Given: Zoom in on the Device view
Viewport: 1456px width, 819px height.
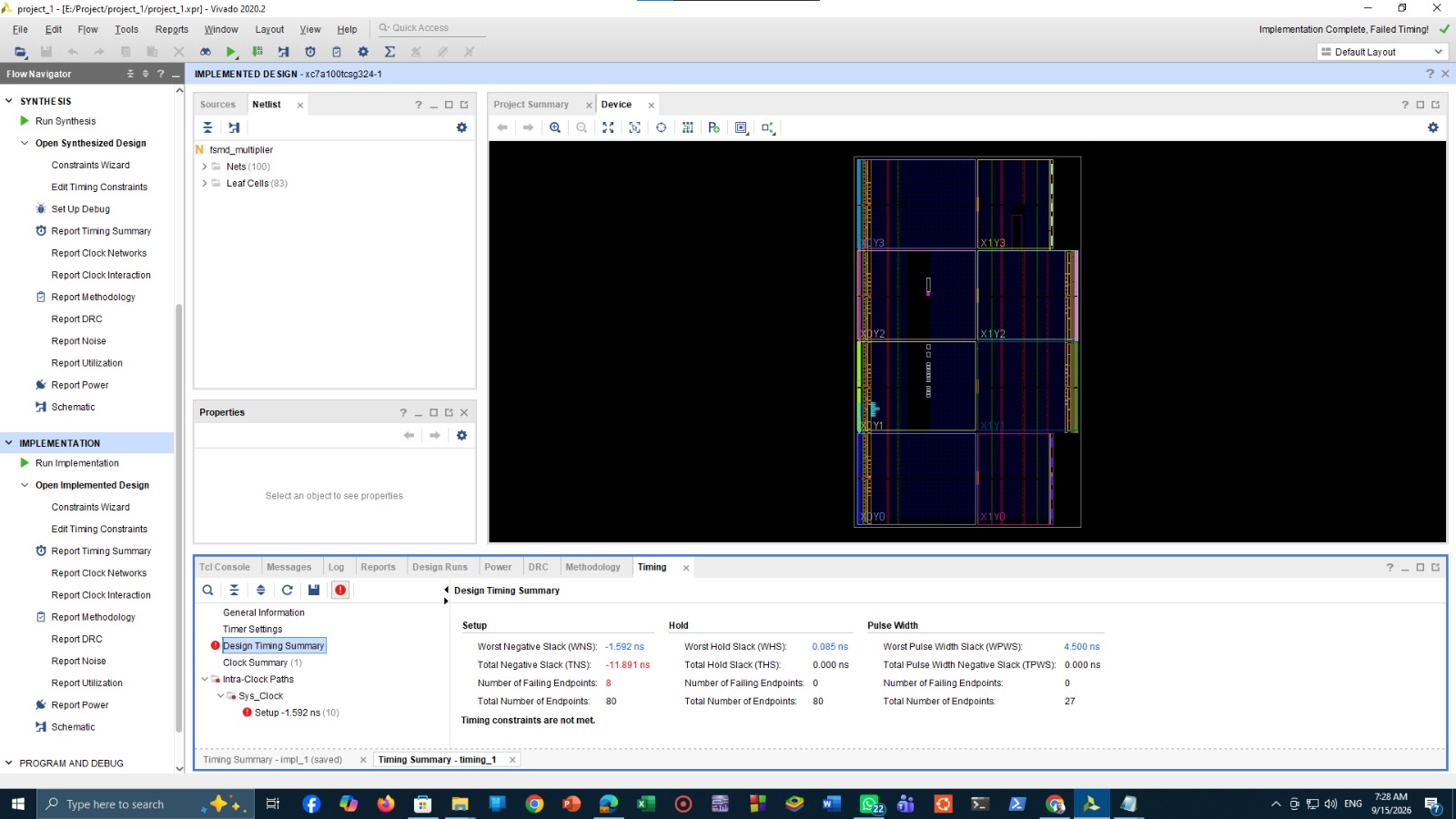Looking at the screenshot, I should point(555,127).
